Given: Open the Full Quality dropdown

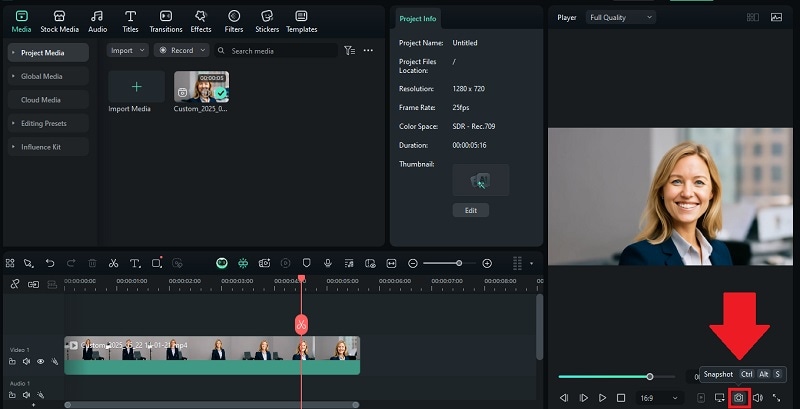Looking at the screenshot, I should tap(621, 17).
